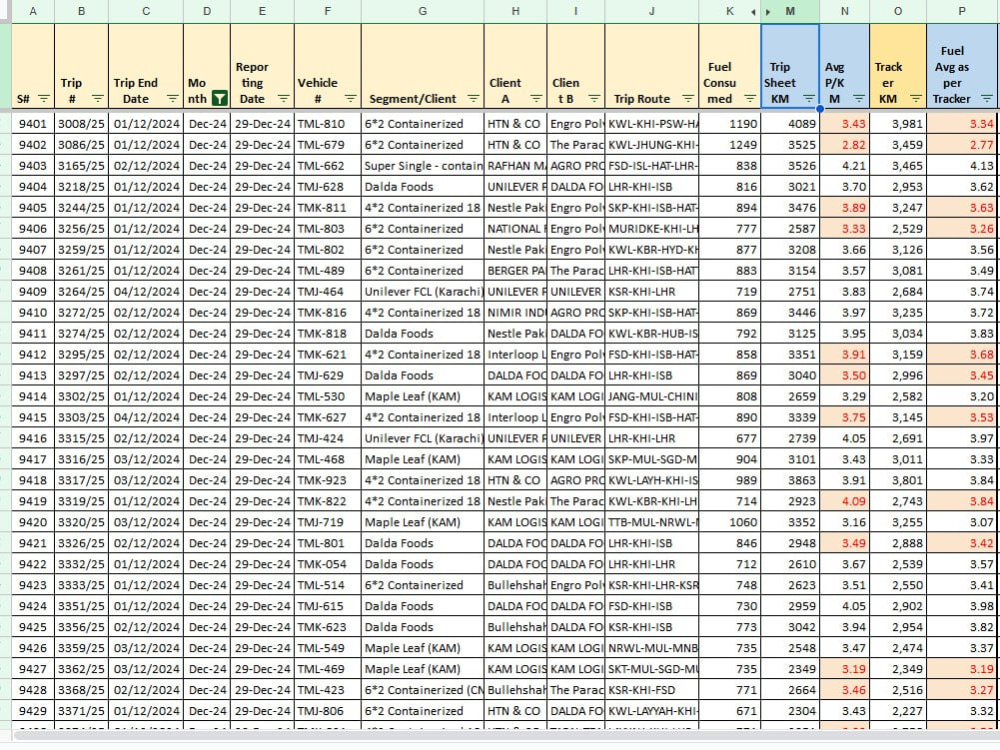This screenshot has height=750, width=1000.
Task: Select vehicle cell TML-810
Action: pyautogui.click(x=328, y=124)
